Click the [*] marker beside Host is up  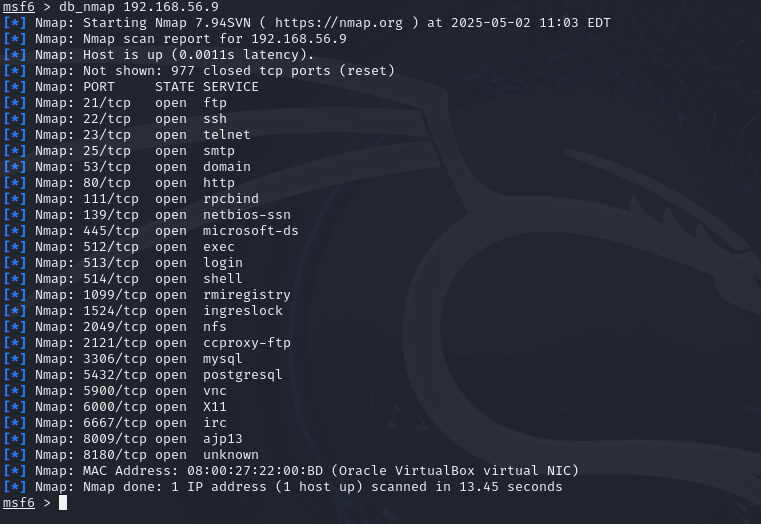[x=15, y=55]
